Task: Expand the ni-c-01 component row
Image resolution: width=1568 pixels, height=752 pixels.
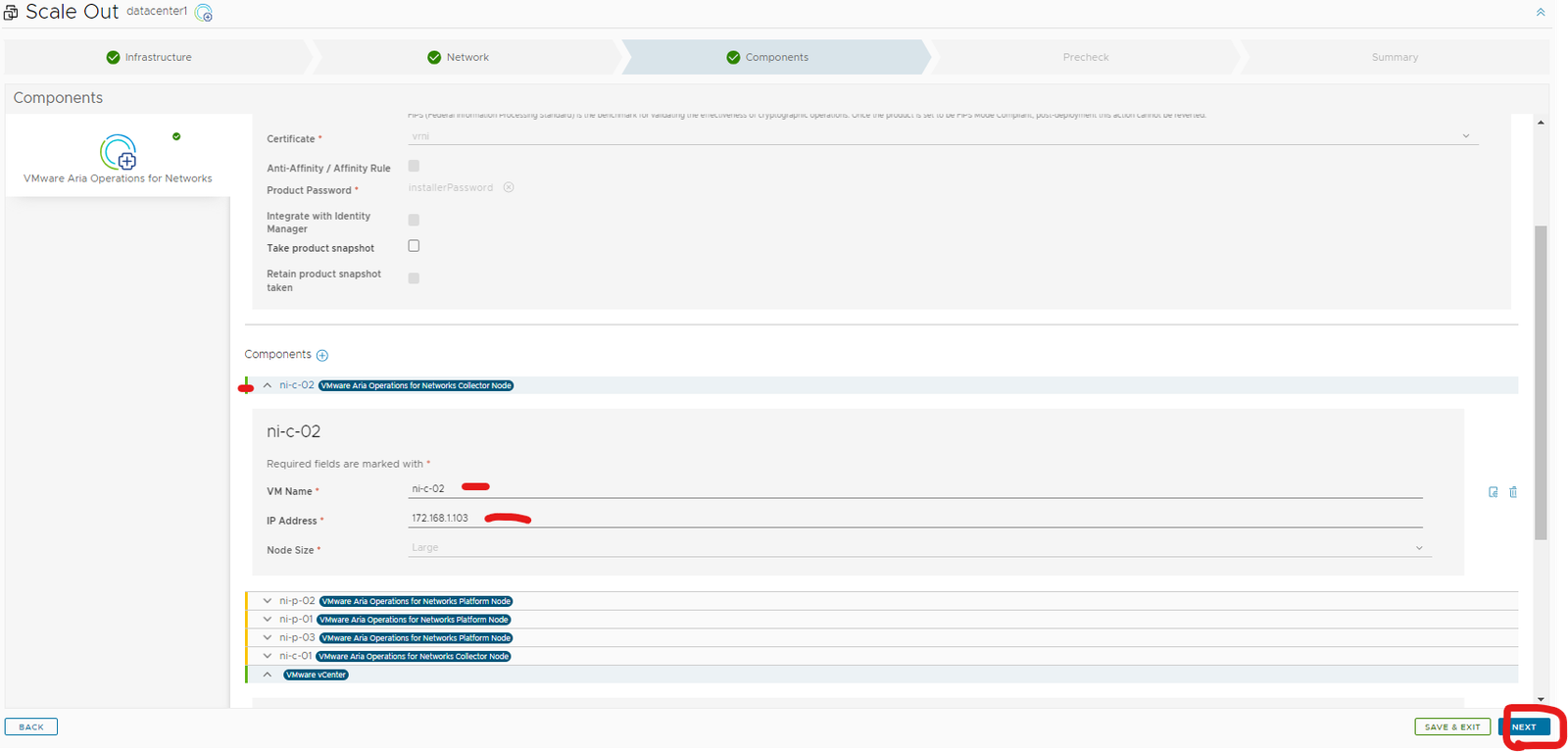Action: tap(268, 656)
